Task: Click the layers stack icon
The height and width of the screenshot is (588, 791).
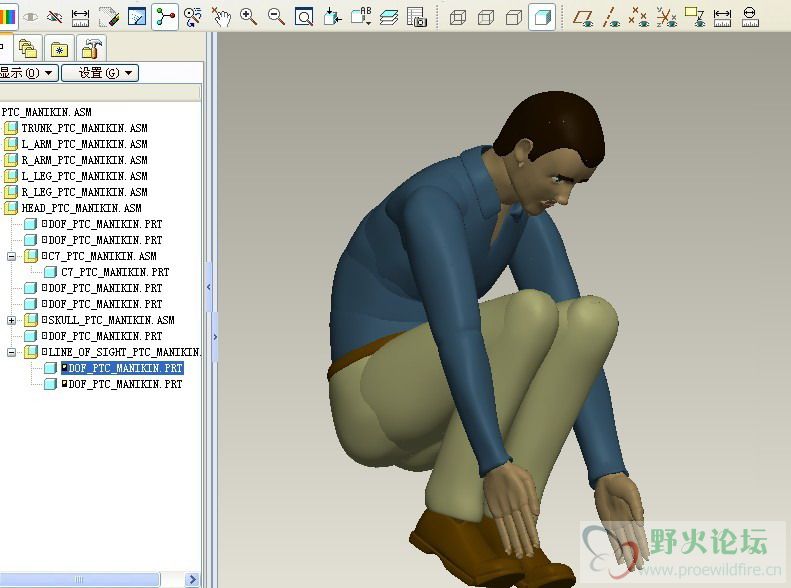Action: coord(388,17)
